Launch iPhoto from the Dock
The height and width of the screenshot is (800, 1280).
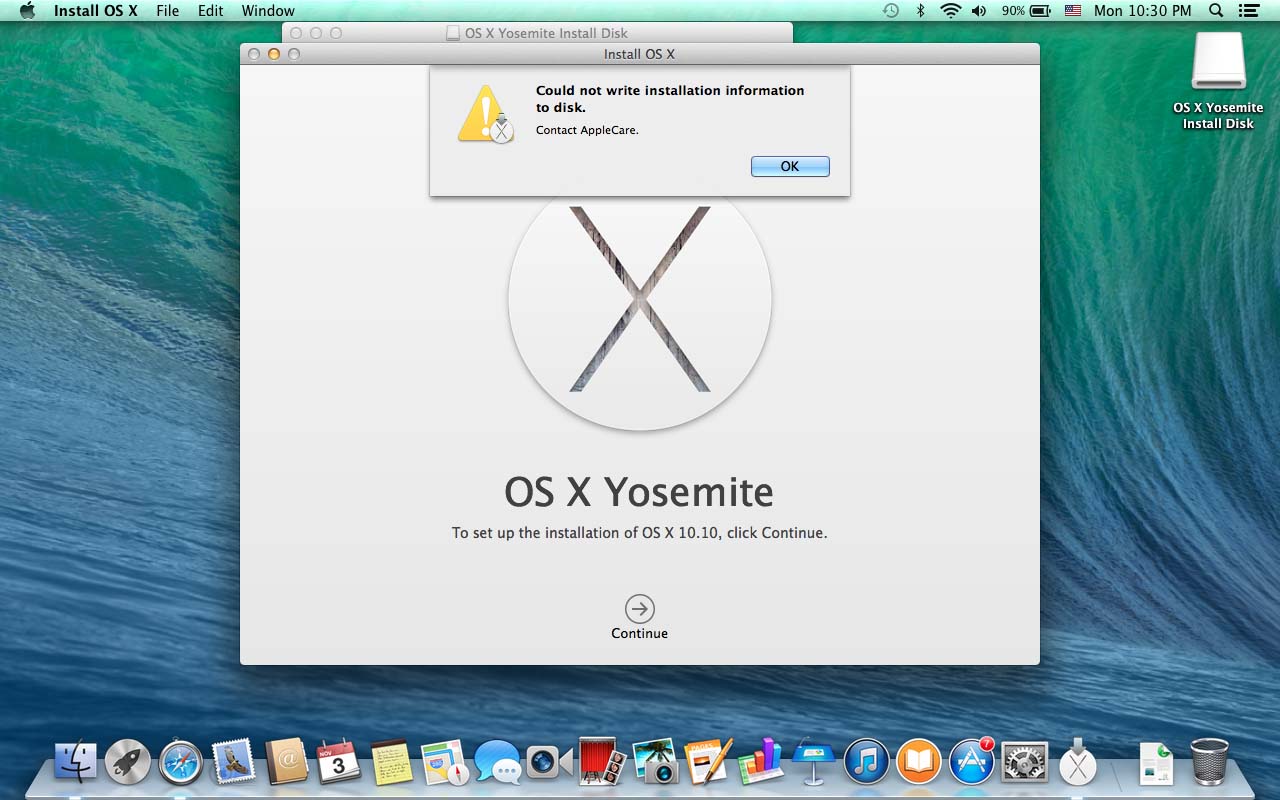coord(656,764)
